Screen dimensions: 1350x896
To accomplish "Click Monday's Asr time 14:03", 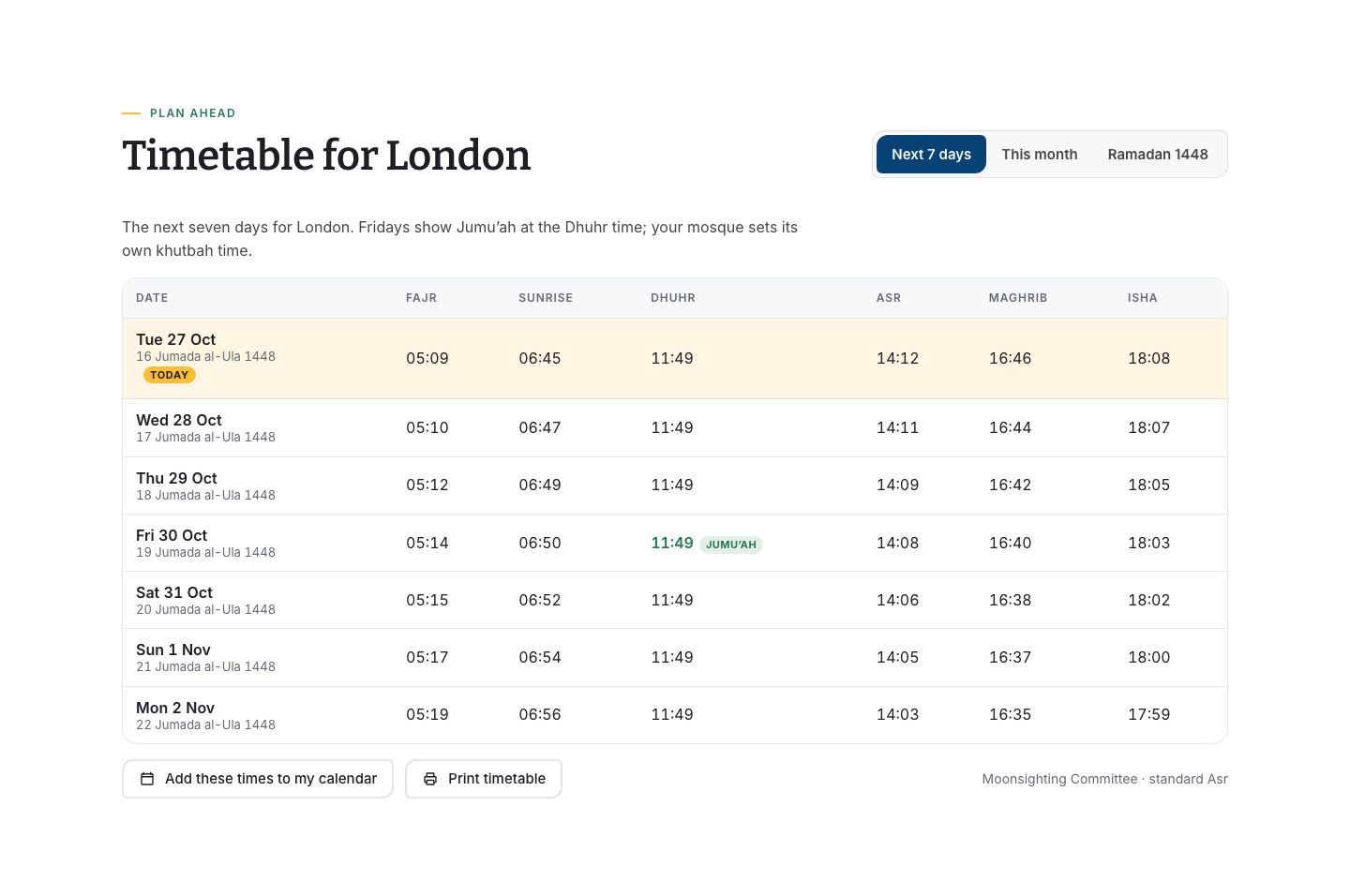I will pyautogui.click(x=897, y=714).
